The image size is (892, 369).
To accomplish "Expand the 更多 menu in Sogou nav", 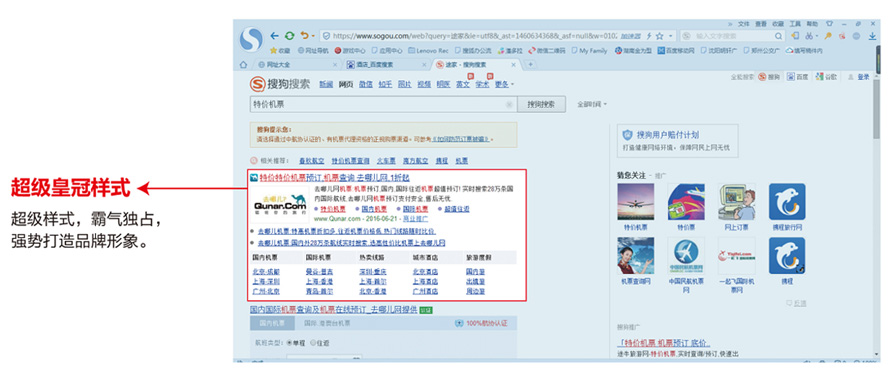I will [x=504, y=84].
